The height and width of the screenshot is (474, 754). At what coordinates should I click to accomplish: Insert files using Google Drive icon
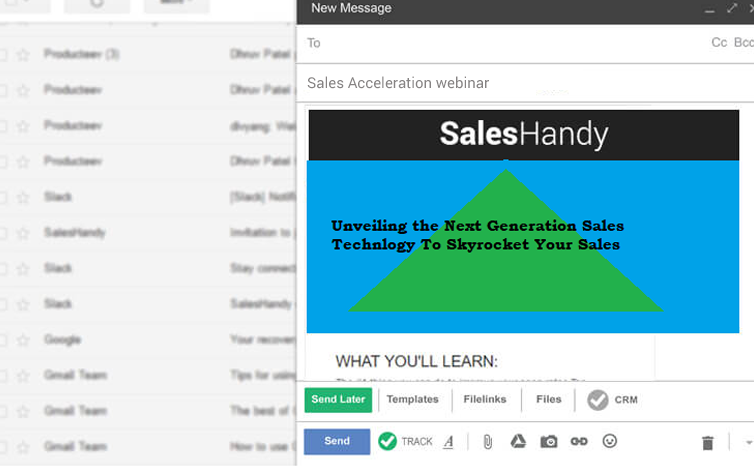pos(518,441)
